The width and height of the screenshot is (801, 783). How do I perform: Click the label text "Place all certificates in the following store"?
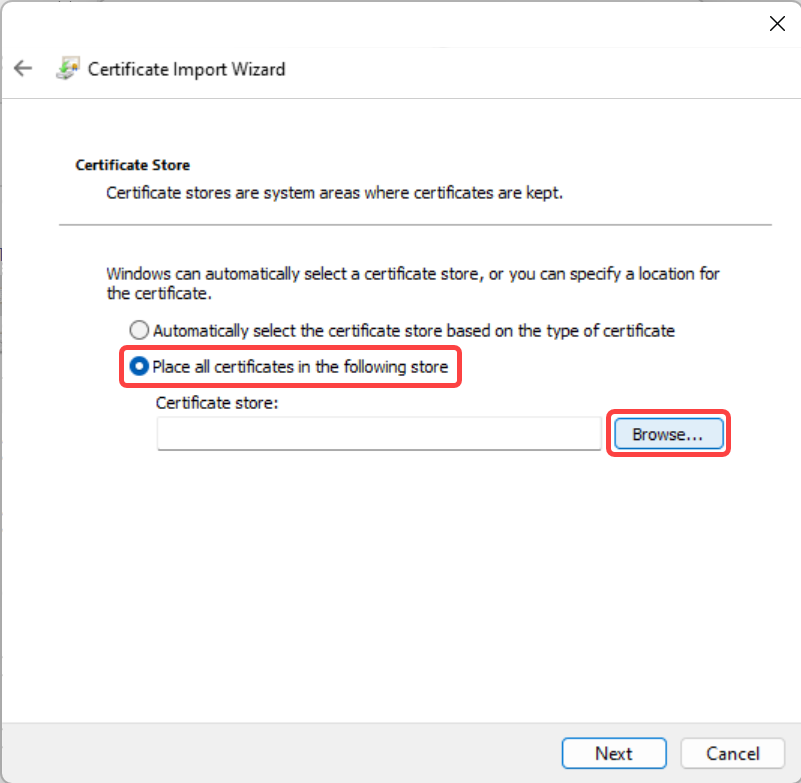click(300, 367)
